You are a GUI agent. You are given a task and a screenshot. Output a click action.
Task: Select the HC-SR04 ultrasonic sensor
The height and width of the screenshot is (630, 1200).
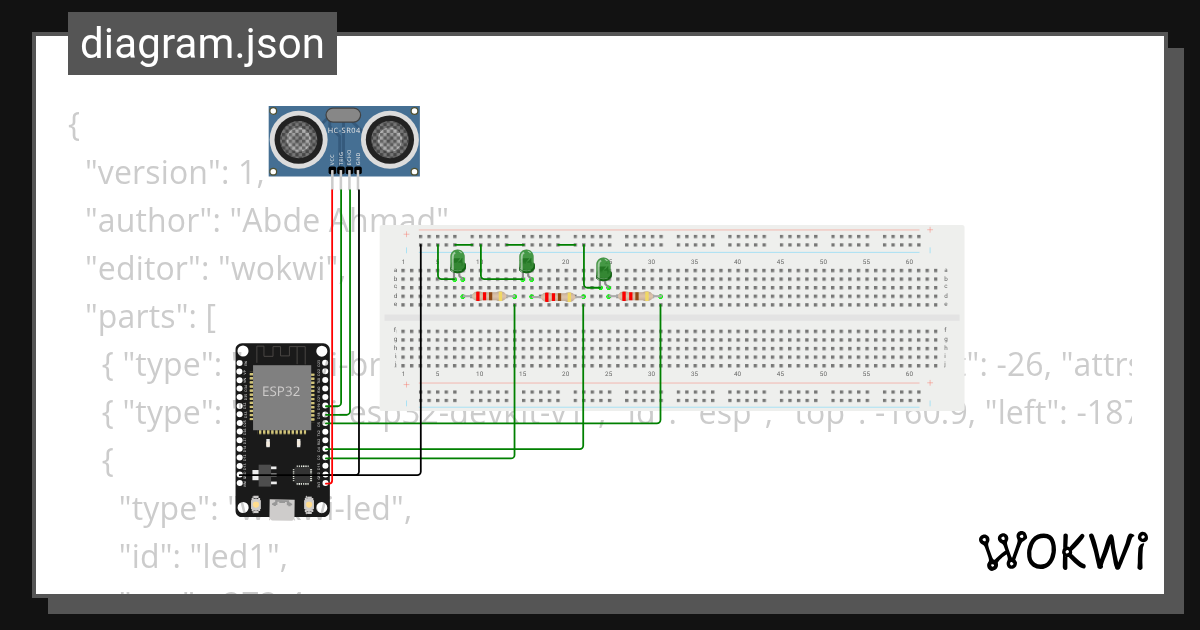[x=343, y=140]
